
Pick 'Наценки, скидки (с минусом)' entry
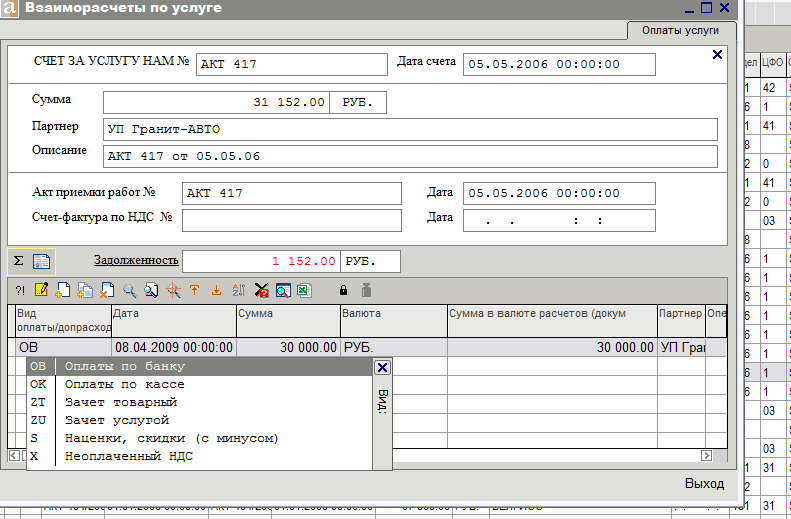pyautogui.click(x=199, y=438)
